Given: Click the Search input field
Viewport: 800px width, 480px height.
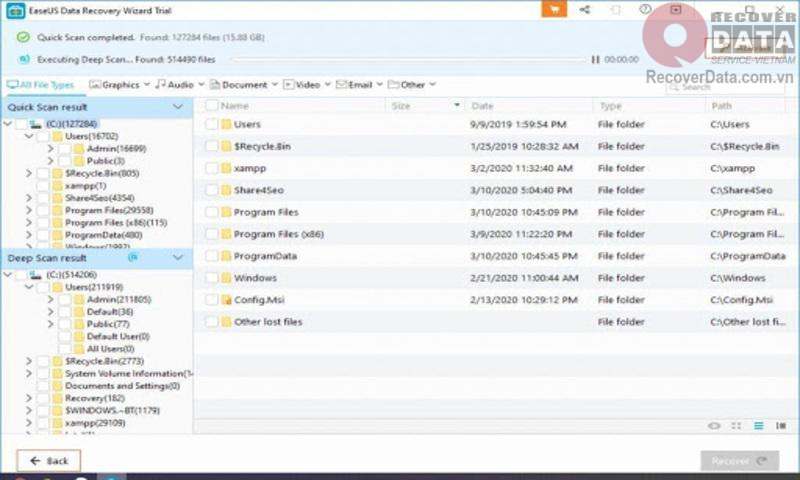Looking at the screenshot, I should [724, 87].
